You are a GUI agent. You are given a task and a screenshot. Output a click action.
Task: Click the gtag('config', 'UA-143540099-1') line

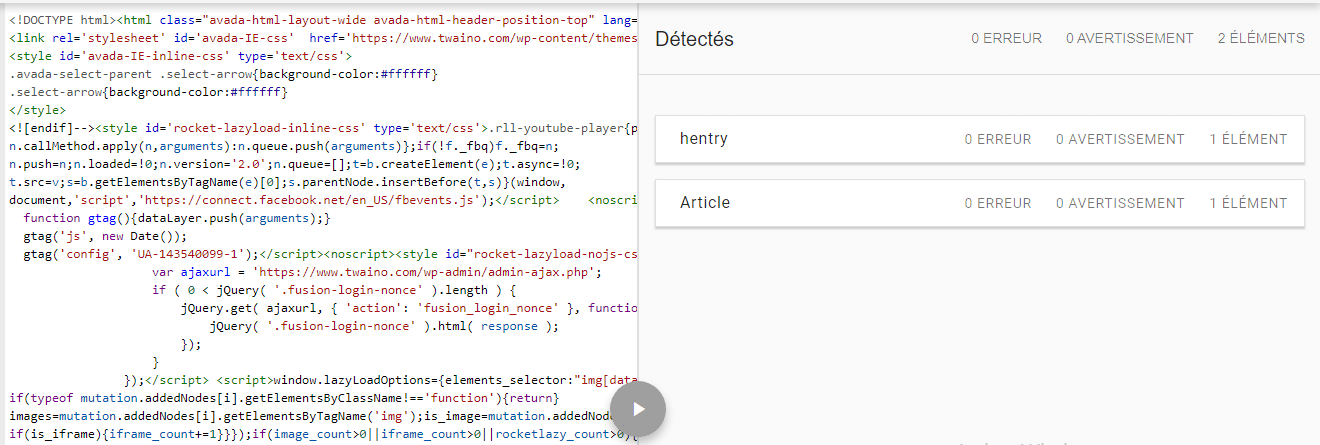[x=330, y=254]
